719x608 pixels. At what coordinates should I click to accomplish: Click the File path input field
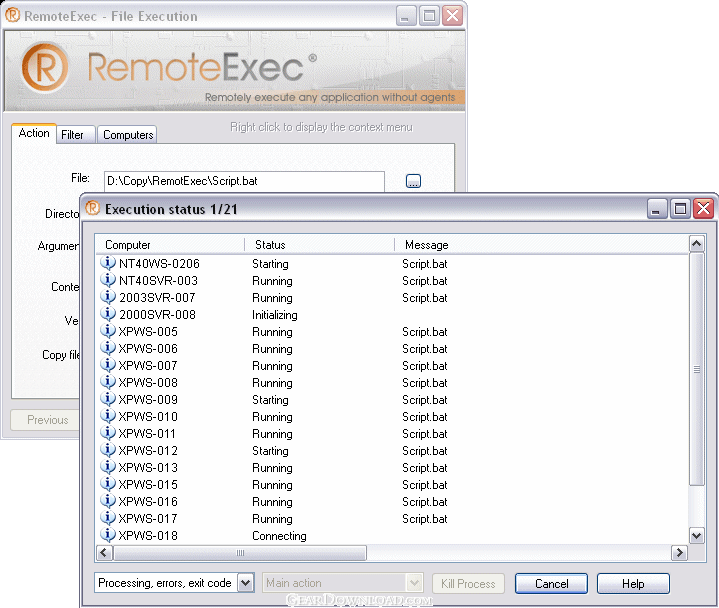[x=243, y=181]
